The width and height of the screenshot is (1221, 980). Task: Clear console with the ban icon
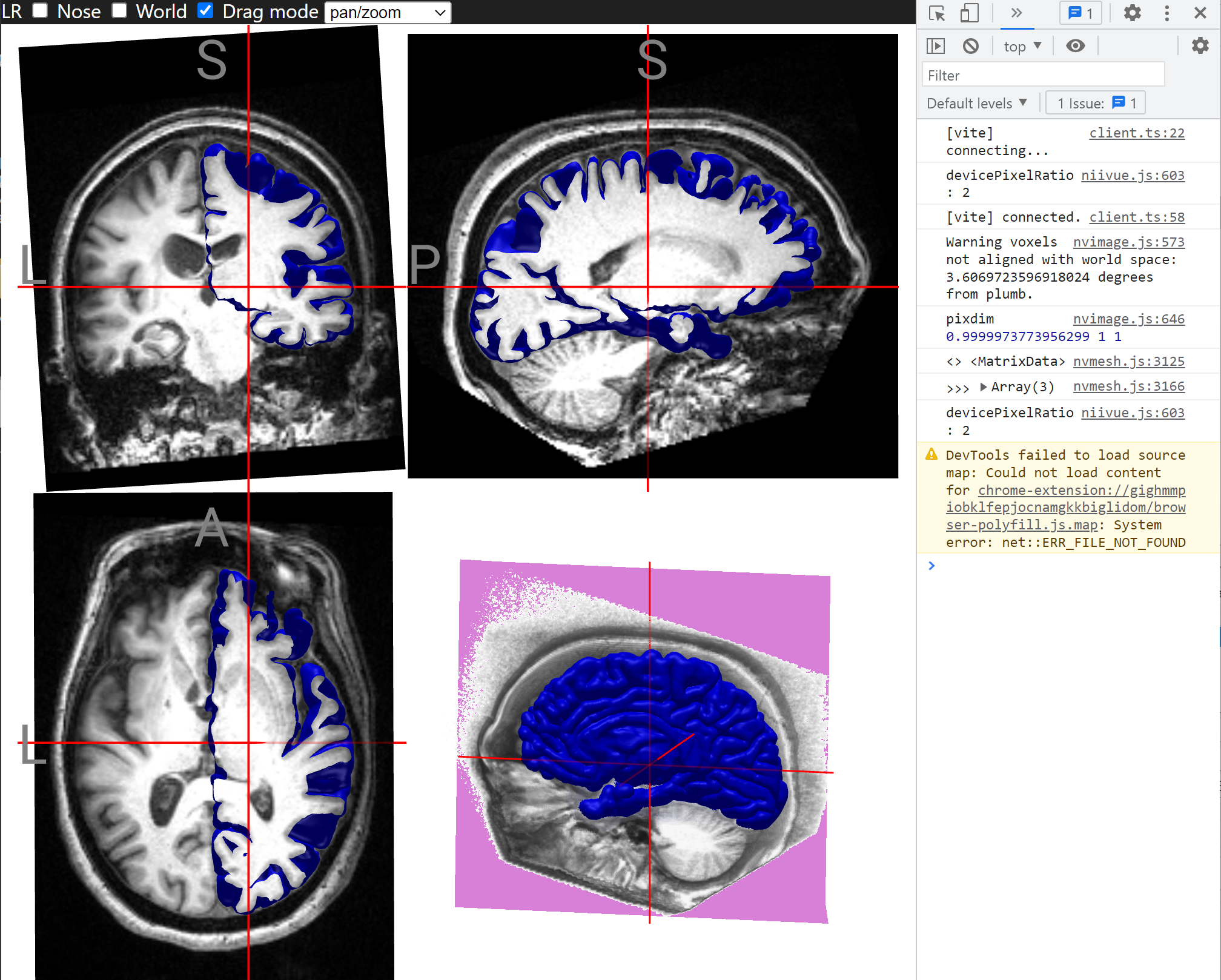point(970,46)
